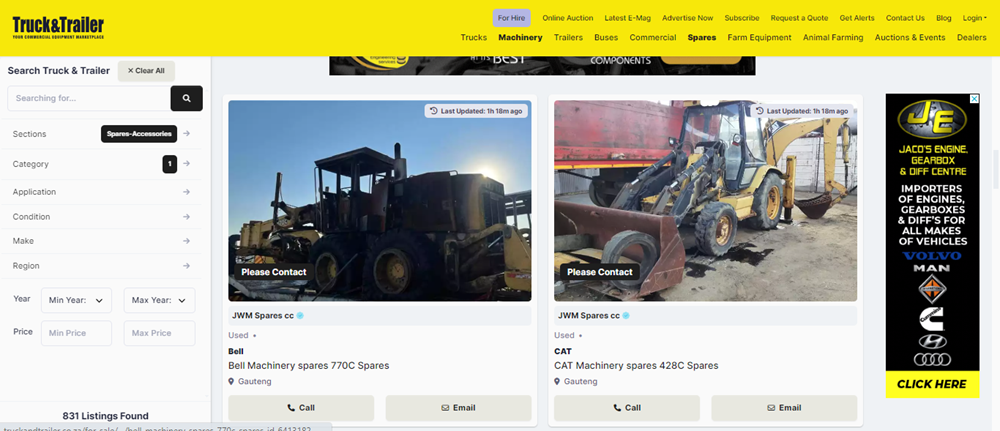Image resolution: width=1000 pixels, height=431 pixels.
Task: Open CAT Machinery spares 428C Spares title
Action: [636, 366]
